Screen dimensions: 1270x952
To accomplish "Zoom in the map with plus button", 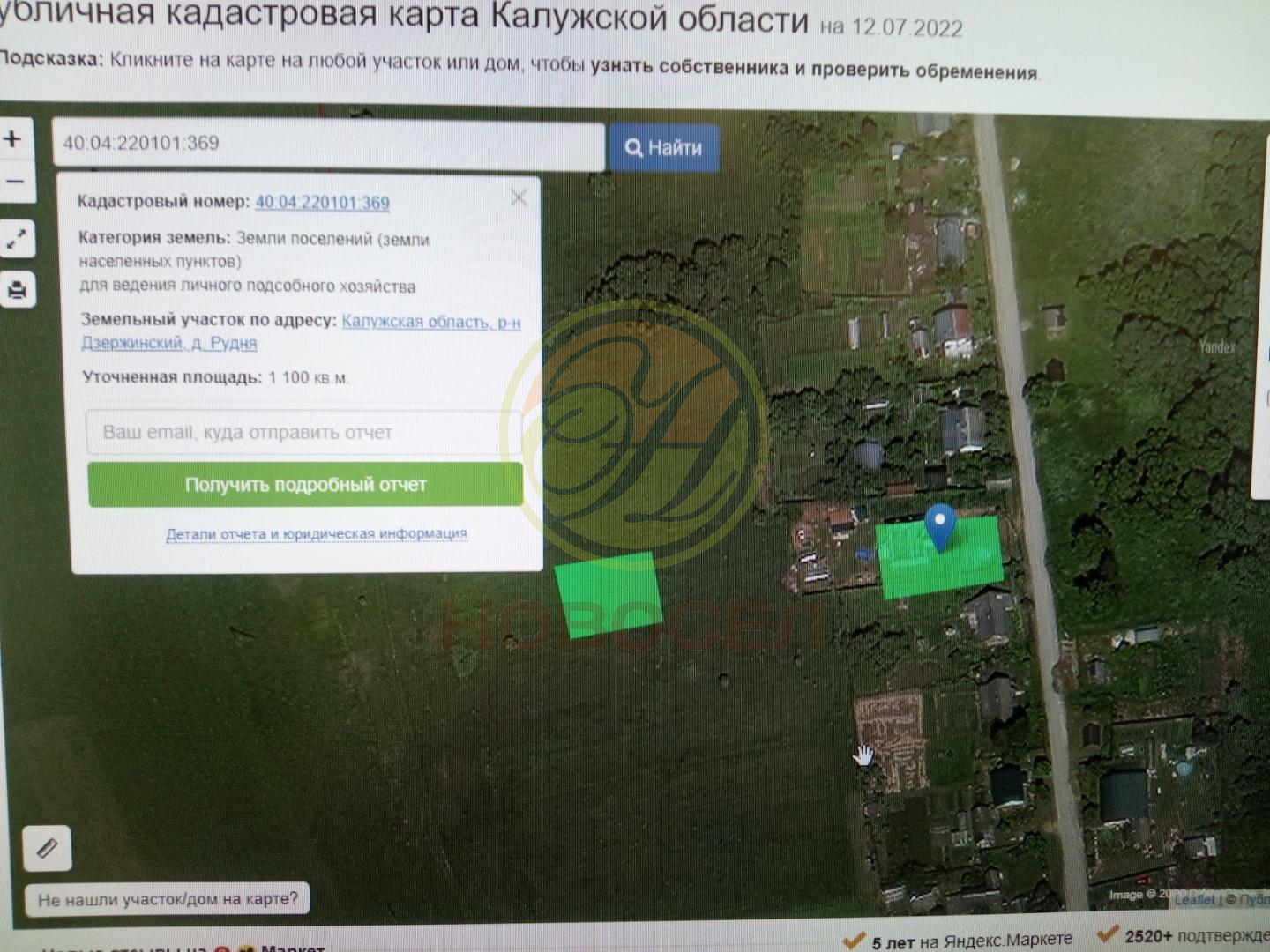I will tap(13, 139).
